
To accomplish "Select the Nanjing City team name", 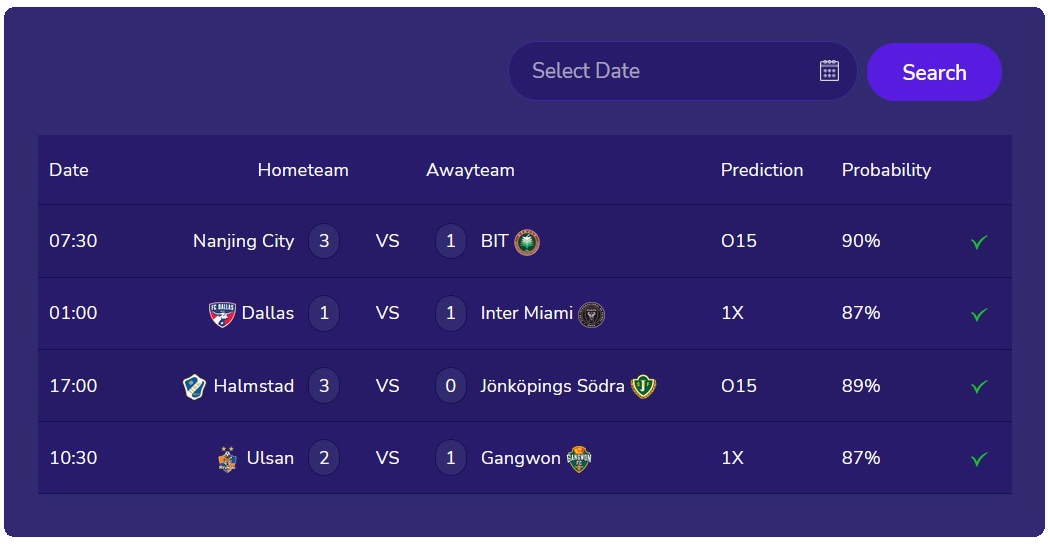I will [243, 241].
